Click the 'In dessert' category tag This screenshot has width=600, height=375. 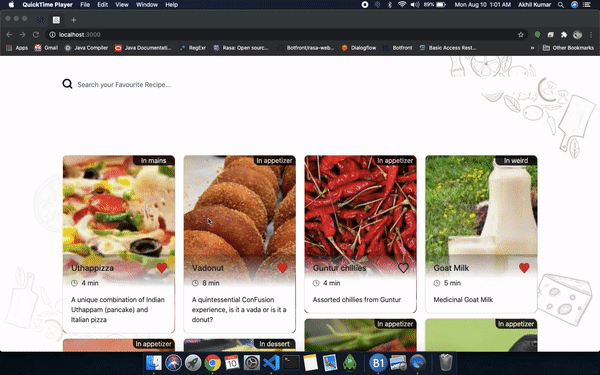pos(274,344)
